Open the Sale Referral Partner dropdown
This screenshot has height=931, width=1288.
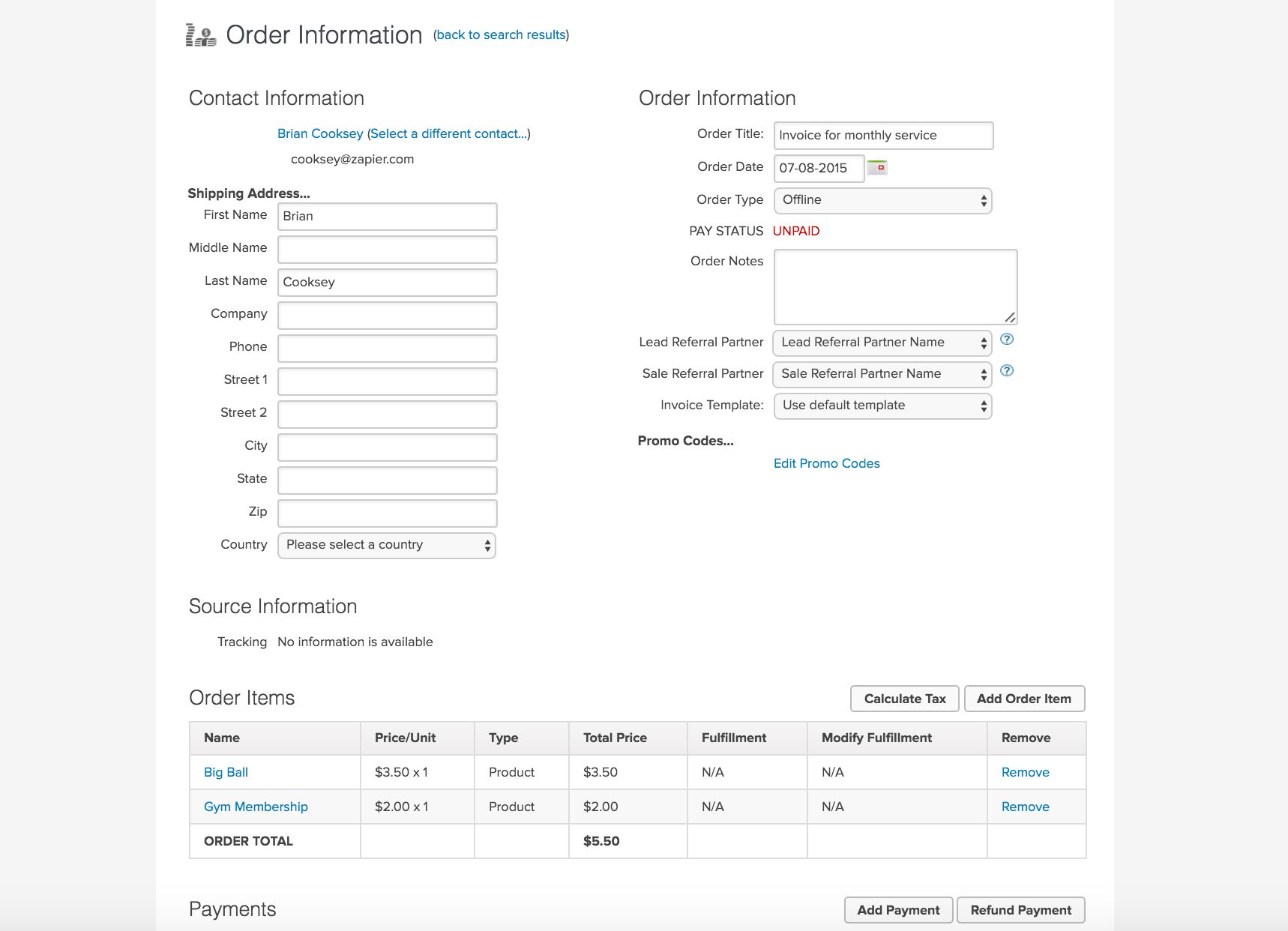(882, 374)
